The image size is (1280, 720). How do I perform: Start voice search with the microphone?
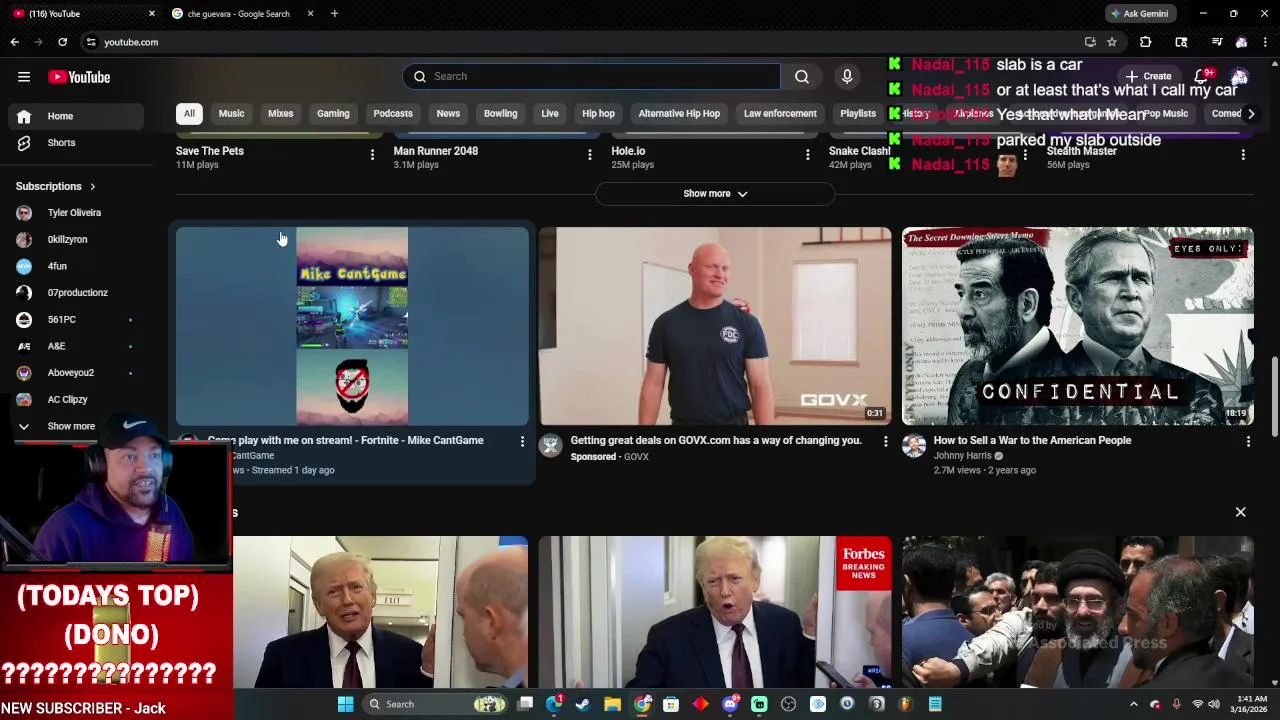point(847,76)
